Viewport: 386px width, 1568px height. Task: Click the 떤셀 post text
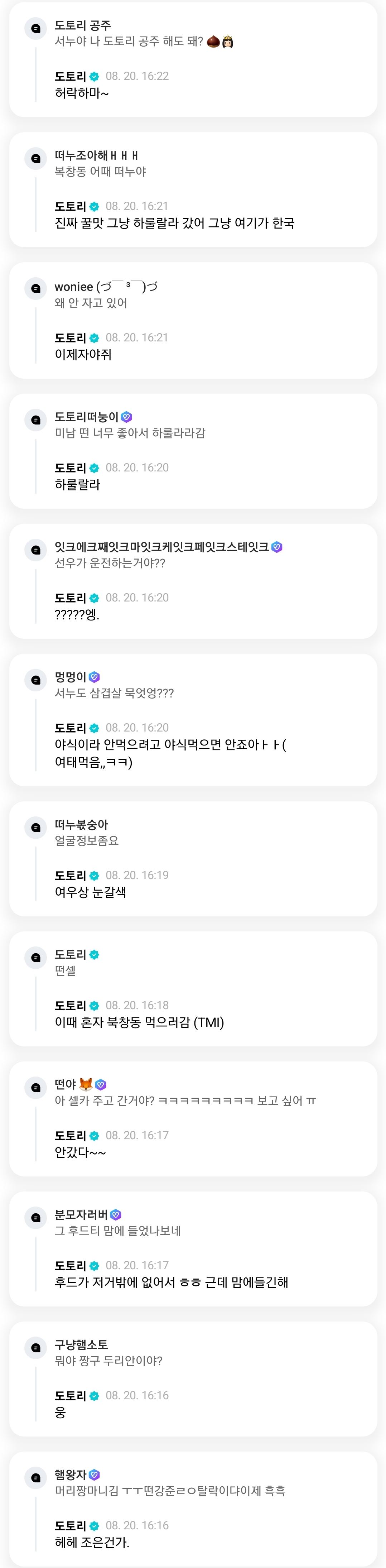point(65,971)
